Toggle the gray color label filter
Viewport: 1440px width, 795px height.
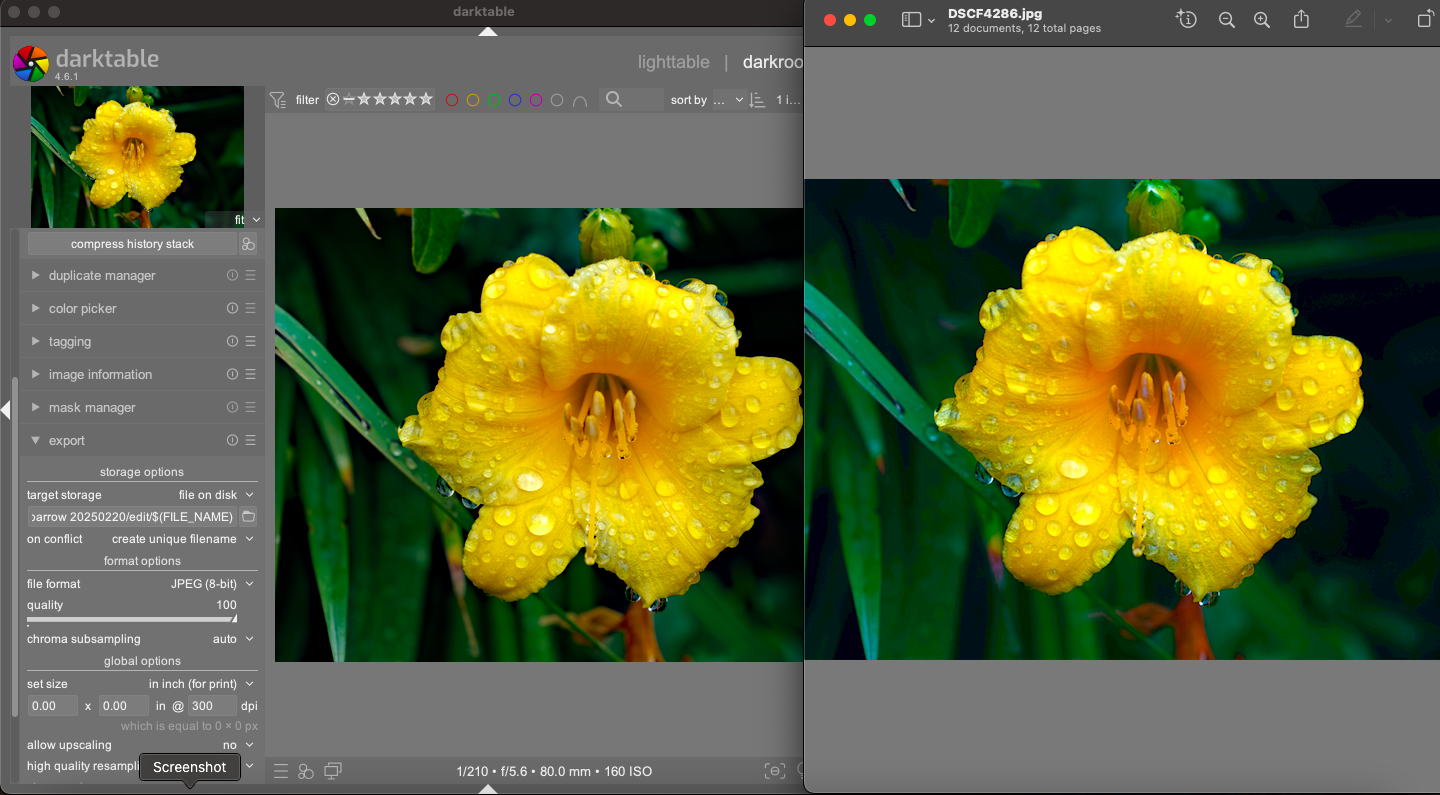point(557,100)
